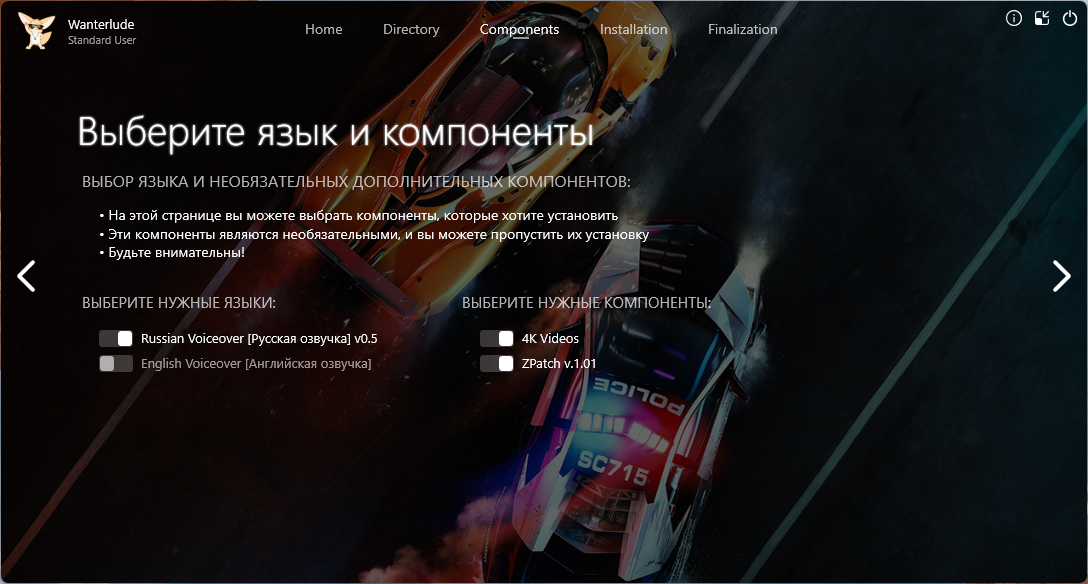This screenshot has width=1088, height=584.
Task: Click the info icon at top right
Action: click(1014, 19)
